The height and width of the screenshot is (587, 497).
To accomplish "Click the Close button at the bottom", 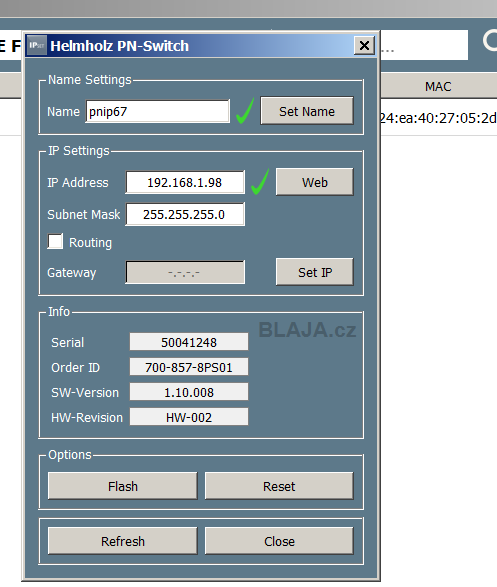I will click(279, 541).
